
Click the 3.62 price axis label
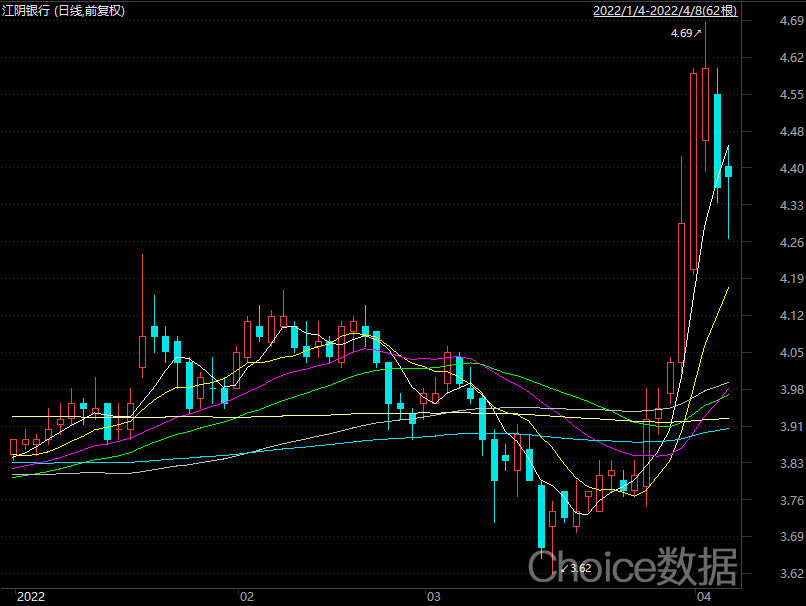coord(792,574)
